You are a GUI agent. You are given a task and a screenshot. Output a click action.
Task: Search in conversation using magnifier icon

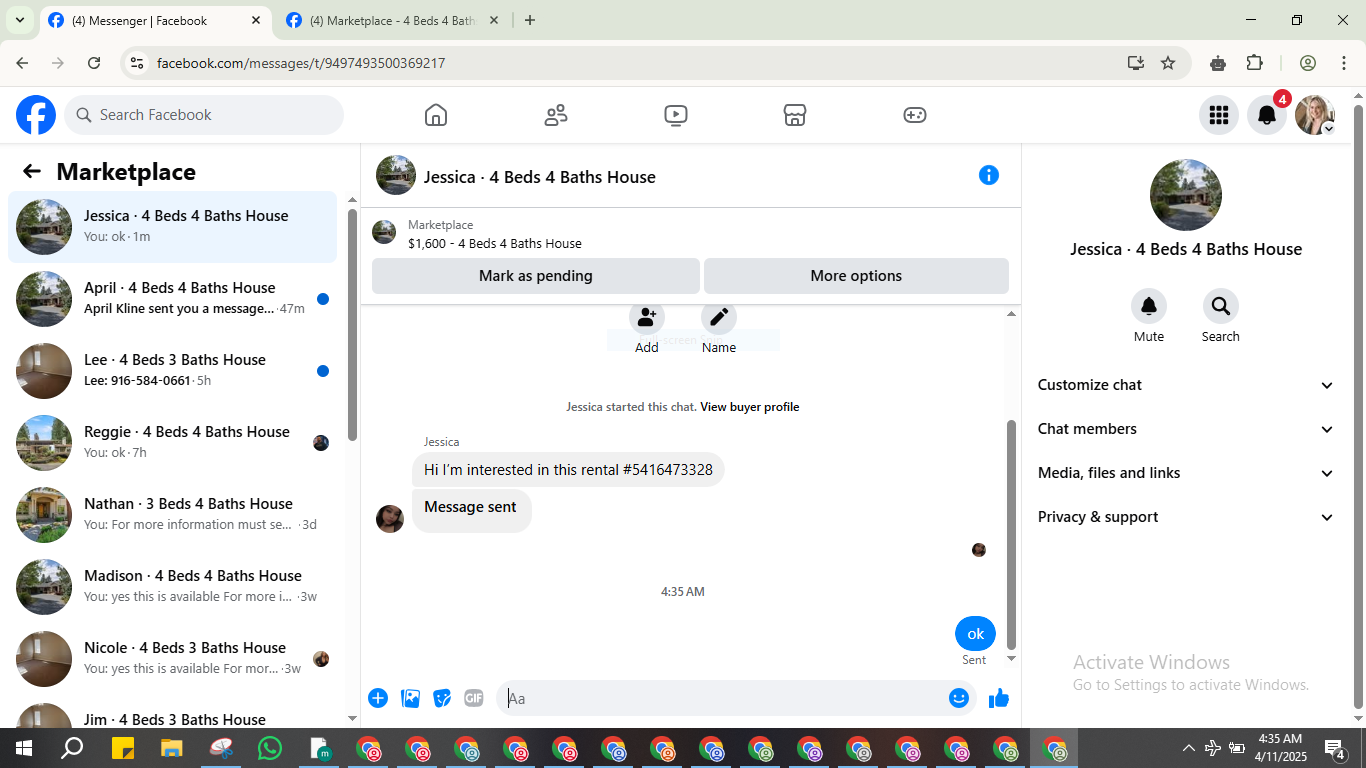(x=1221, y=306)
